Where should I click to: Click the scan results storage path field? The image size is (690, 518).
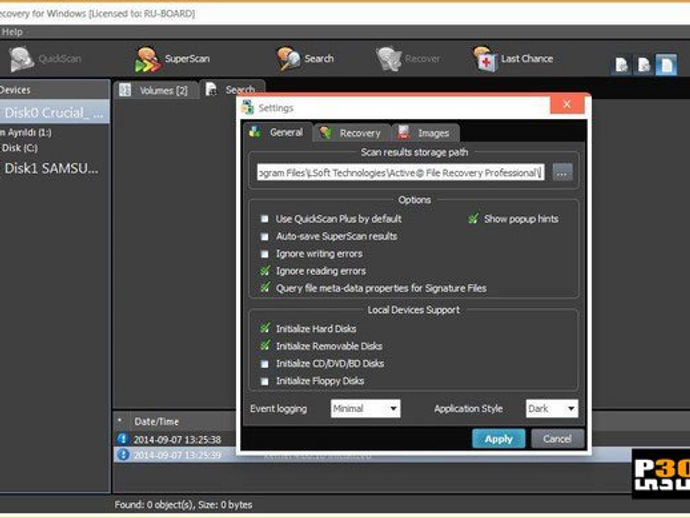(x=401, y=173)
